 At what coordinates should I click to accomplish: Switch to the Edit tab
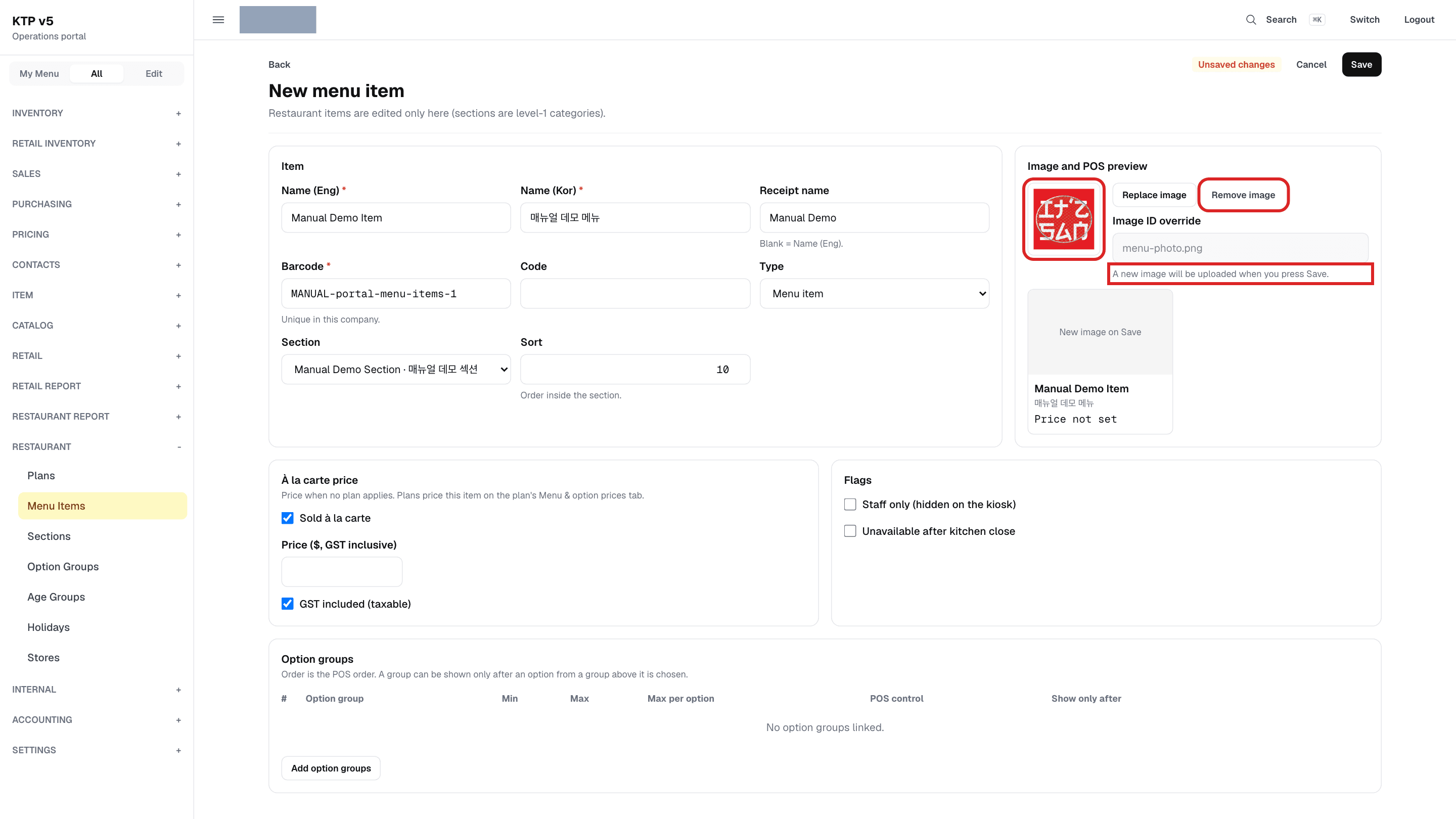154,73
